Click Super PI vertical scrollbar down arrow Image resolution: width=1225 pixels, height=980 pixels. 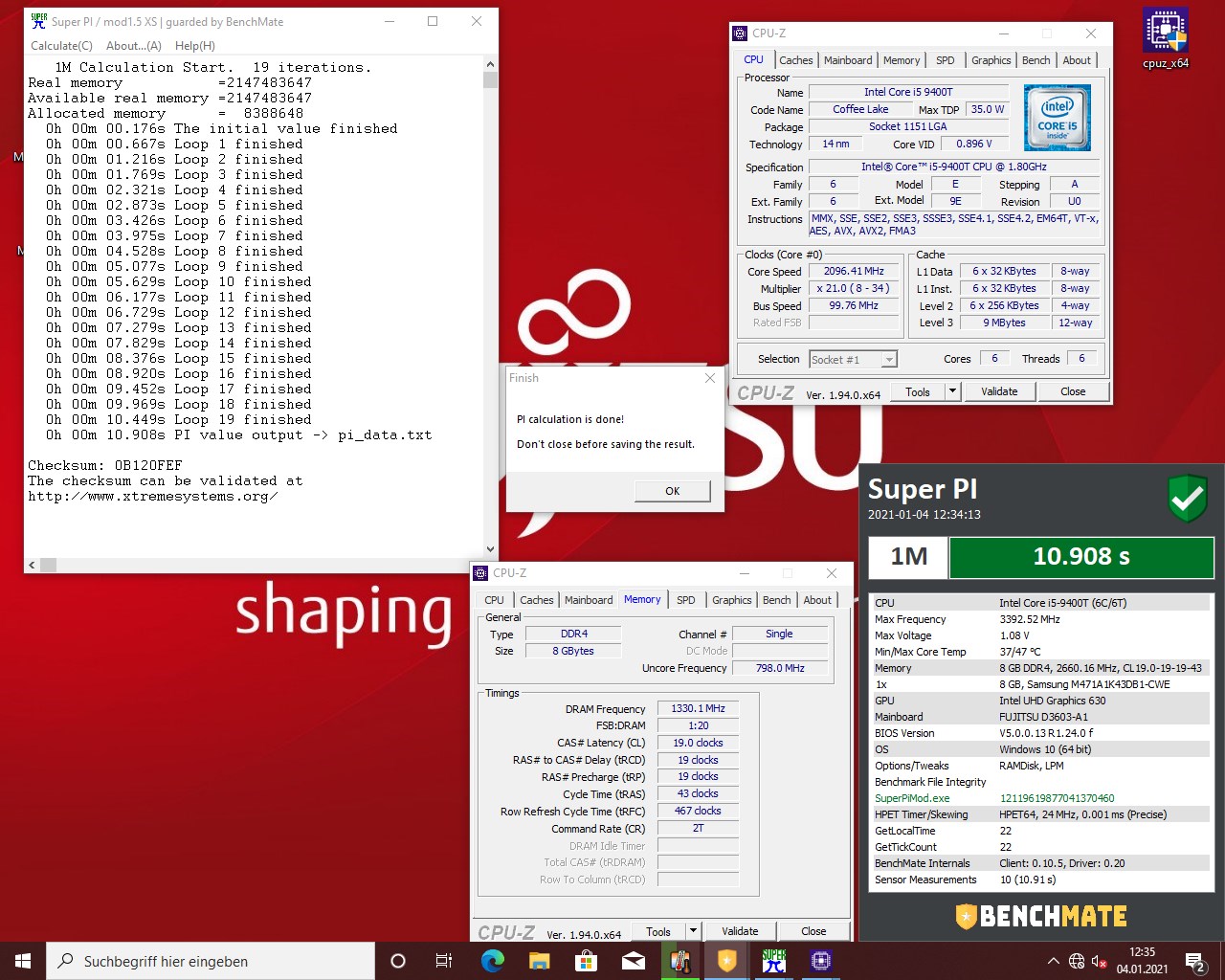click(491, 549)
